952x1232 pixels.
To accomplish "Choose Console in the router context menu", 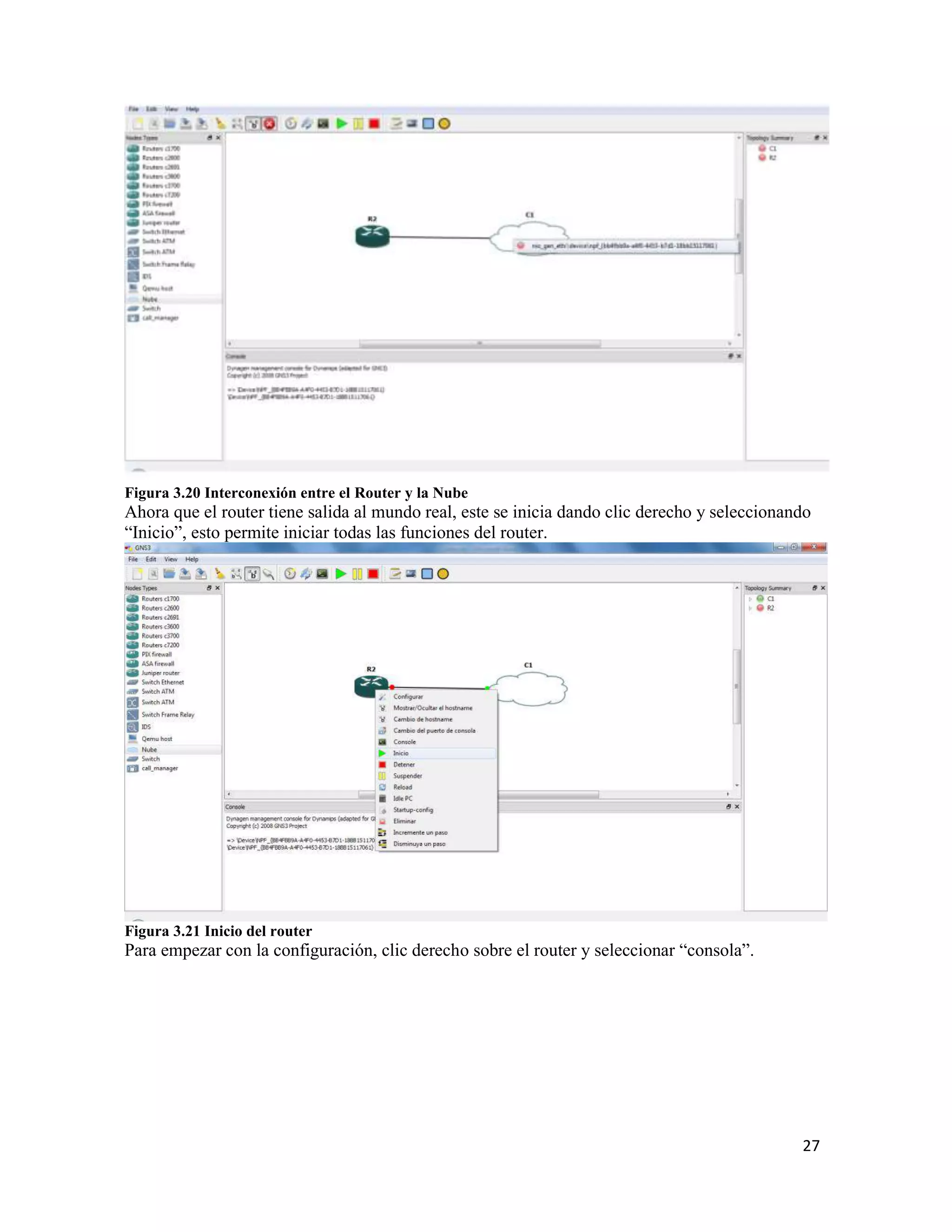I will tap(437, 742).
